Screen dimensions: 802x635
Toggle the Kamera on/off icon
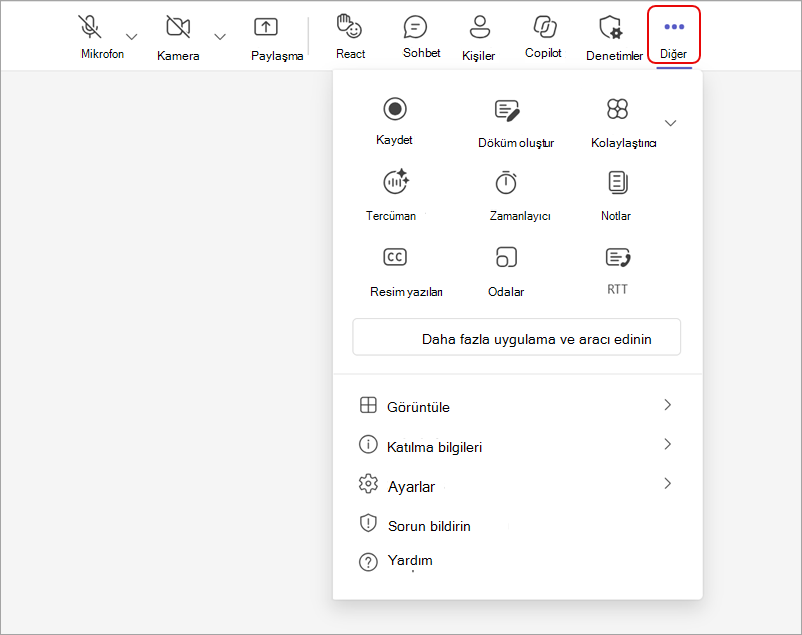(178, 27)
